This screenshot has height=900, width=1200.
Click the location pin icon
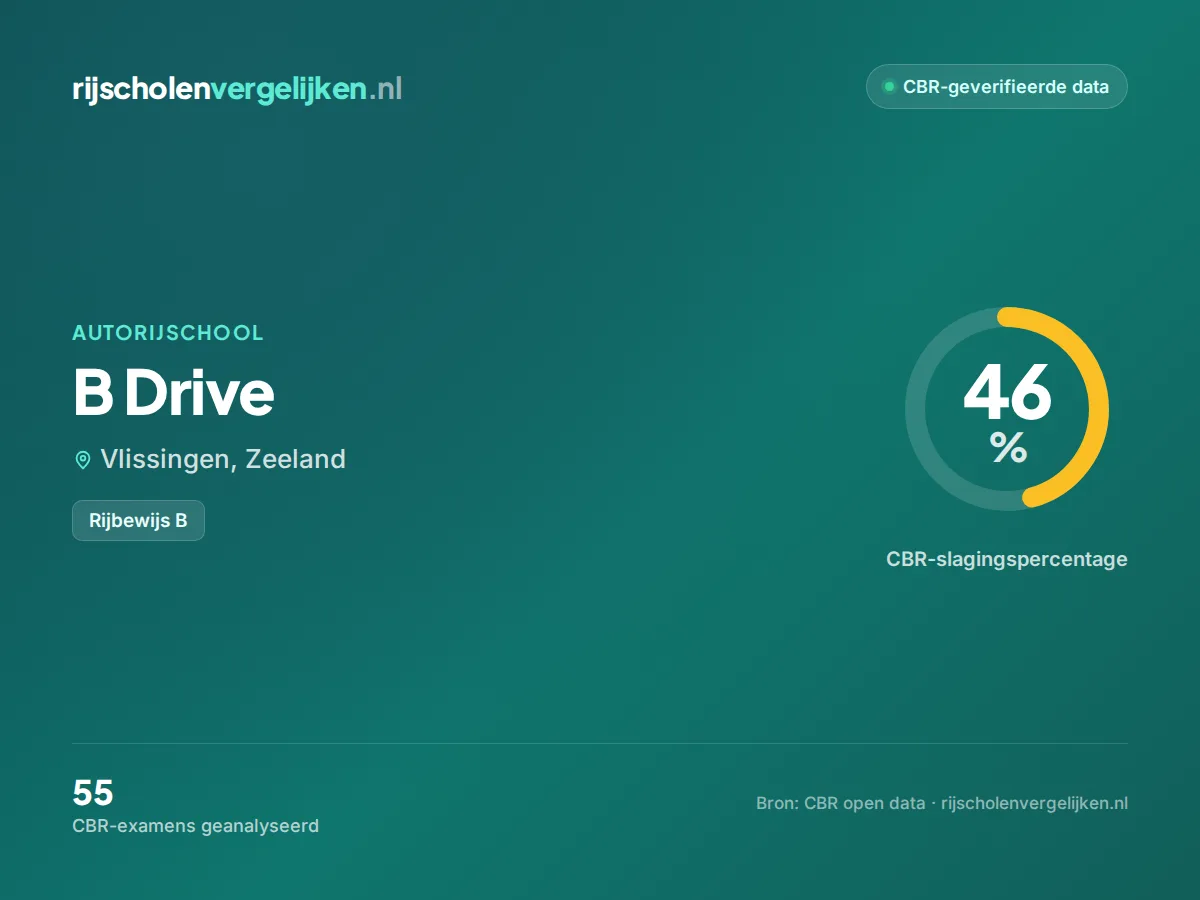coord(83,460)
